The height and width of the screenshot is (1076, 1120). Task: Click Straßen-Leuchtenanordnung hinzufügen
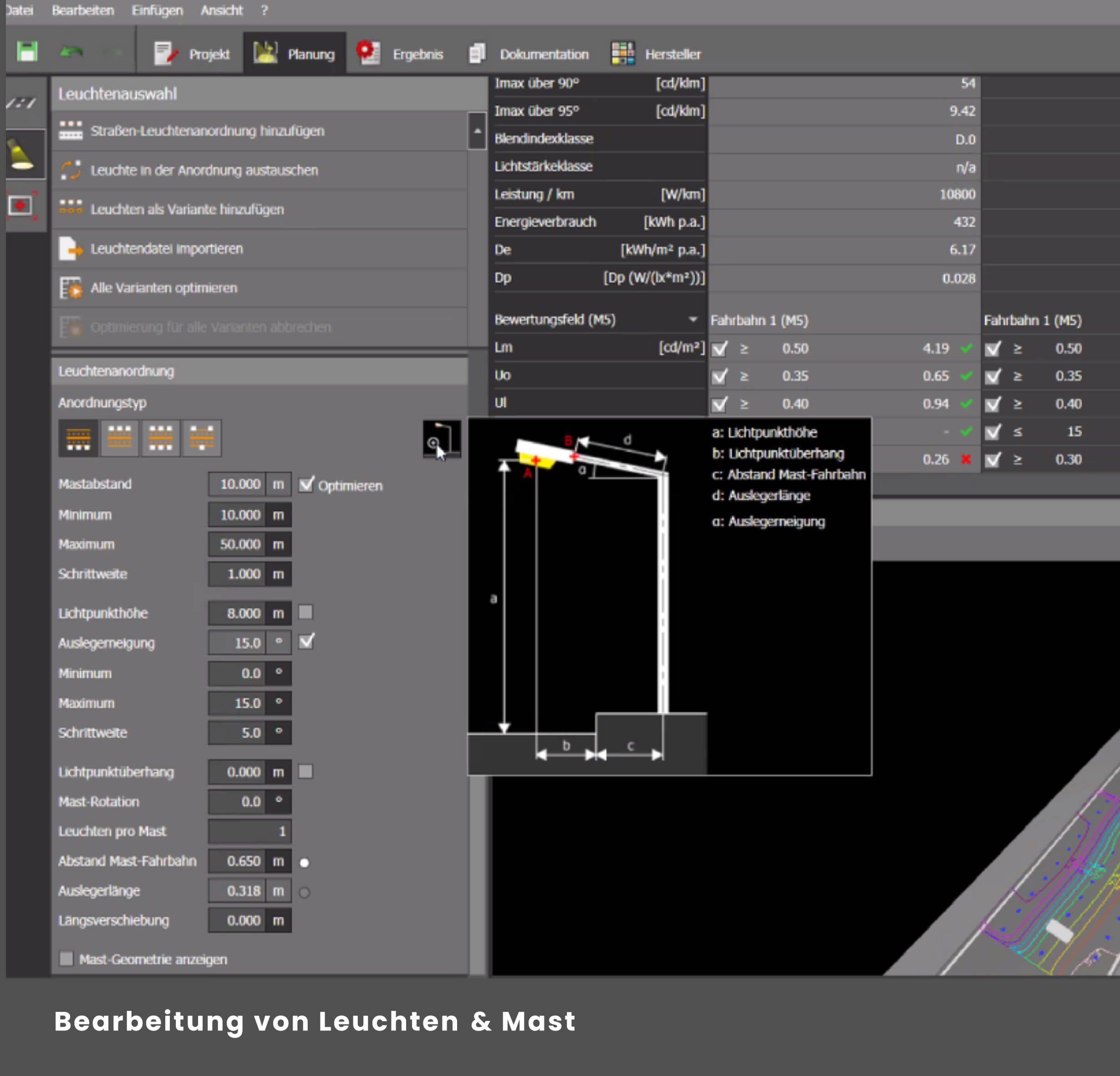[260, 131]
